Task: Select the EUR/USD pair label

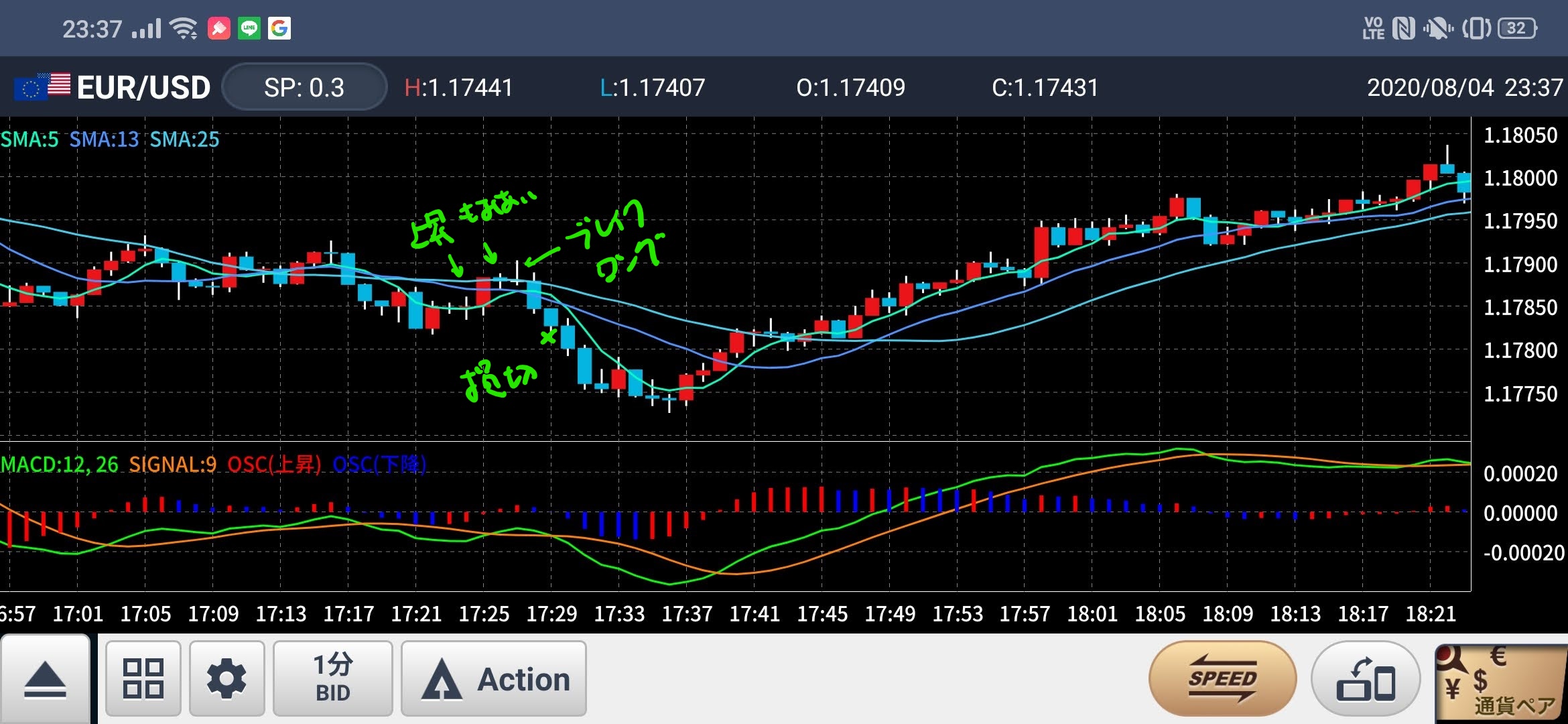Action: tap(143, 88)
